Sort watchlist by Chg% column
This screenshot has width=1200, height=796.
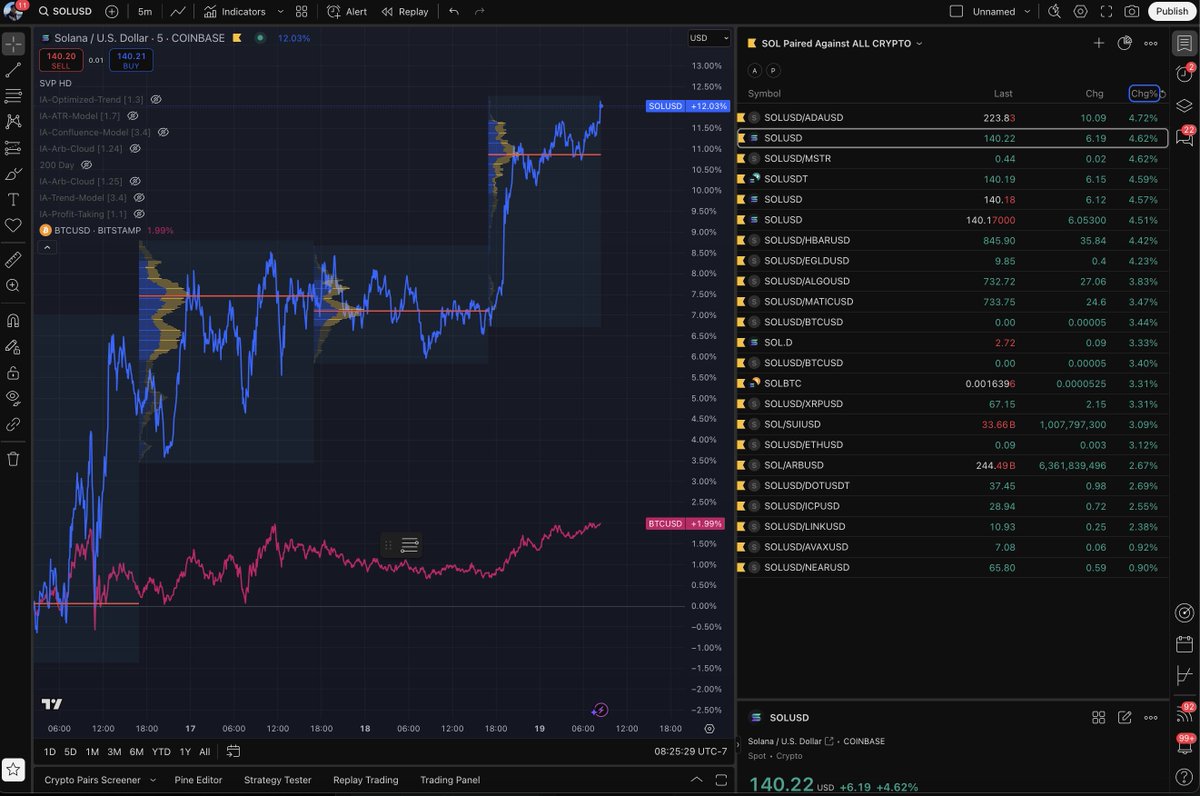tap(1144, 93)
